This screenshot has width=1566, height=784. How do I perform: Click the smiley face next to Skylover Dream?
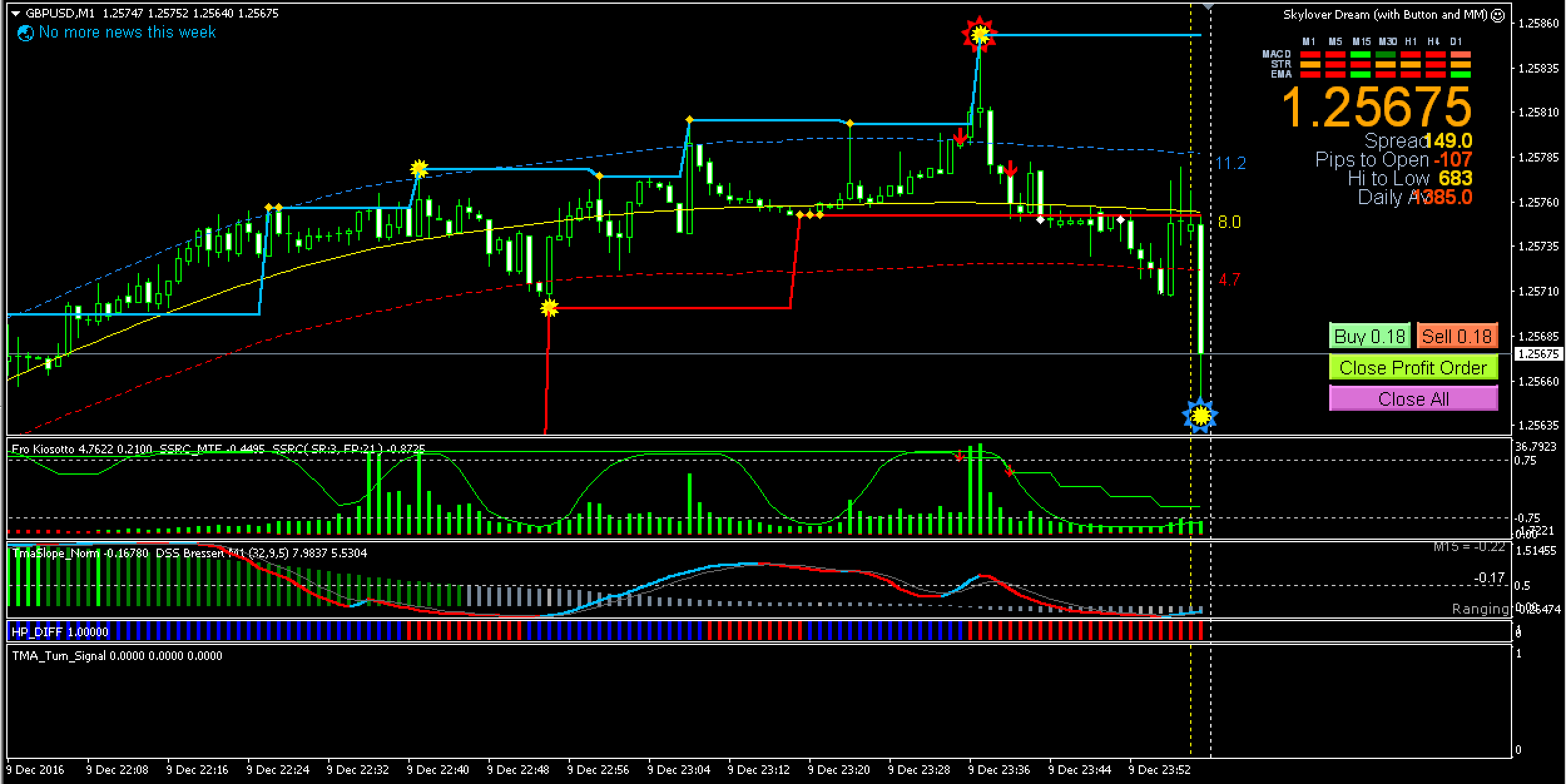pos(1497,15)
